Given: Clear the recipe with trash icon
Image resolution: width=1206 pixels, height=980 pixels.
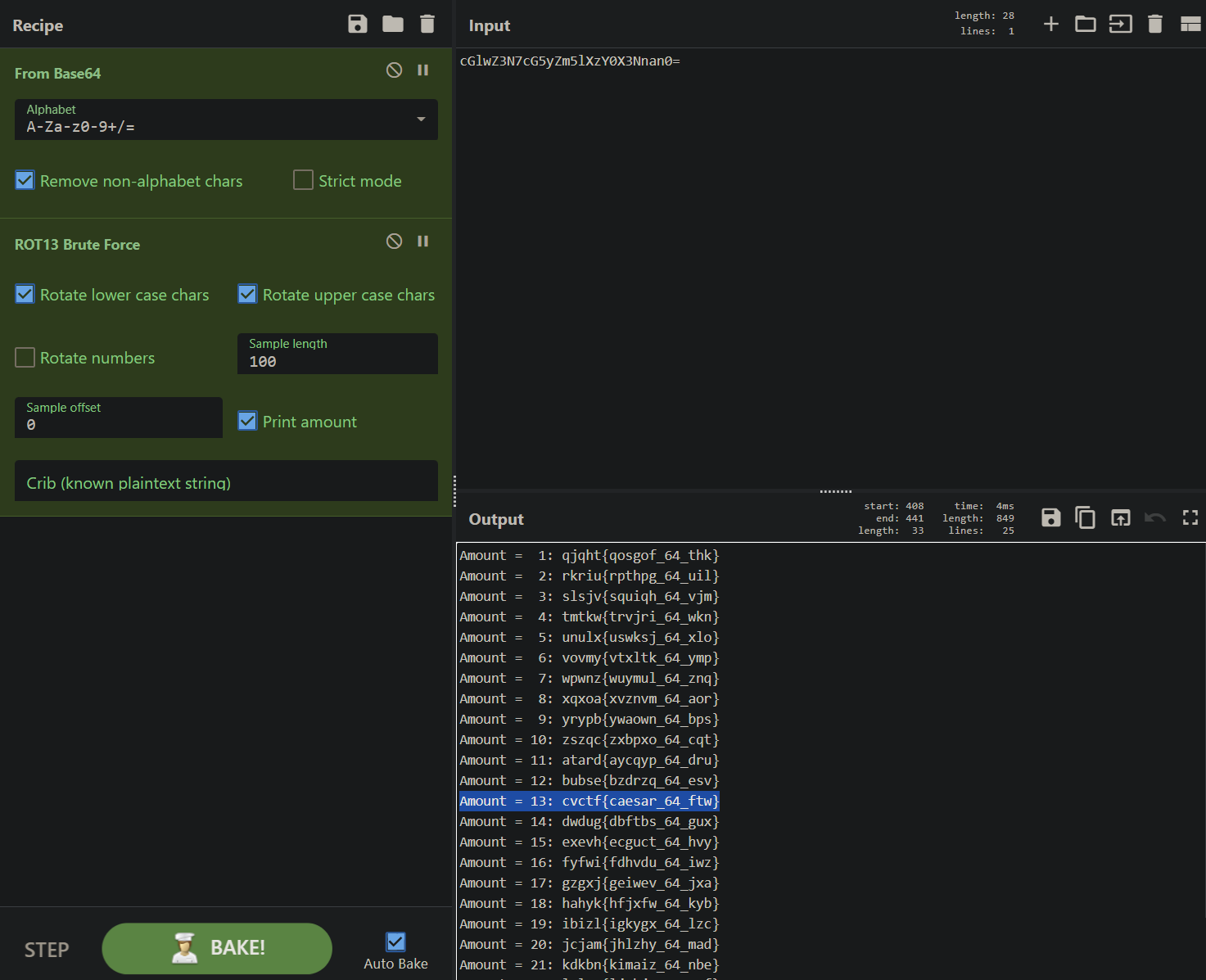Looking at the screenshot, I should click(x=427, y=24).
